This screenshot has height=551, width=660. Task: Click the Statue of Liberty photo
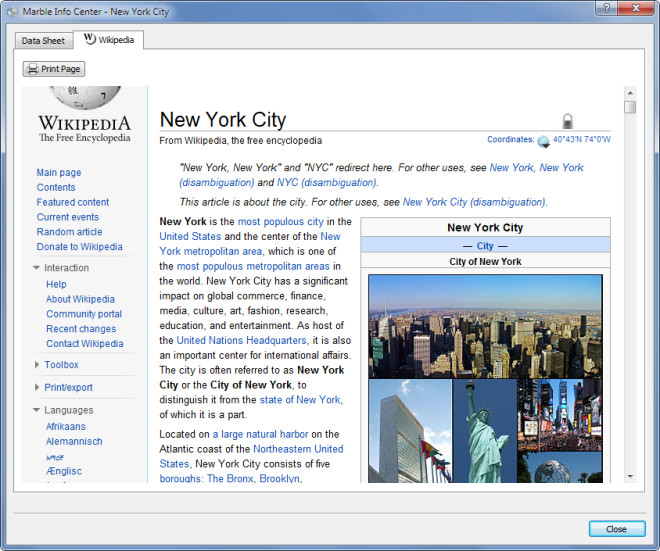485,431
